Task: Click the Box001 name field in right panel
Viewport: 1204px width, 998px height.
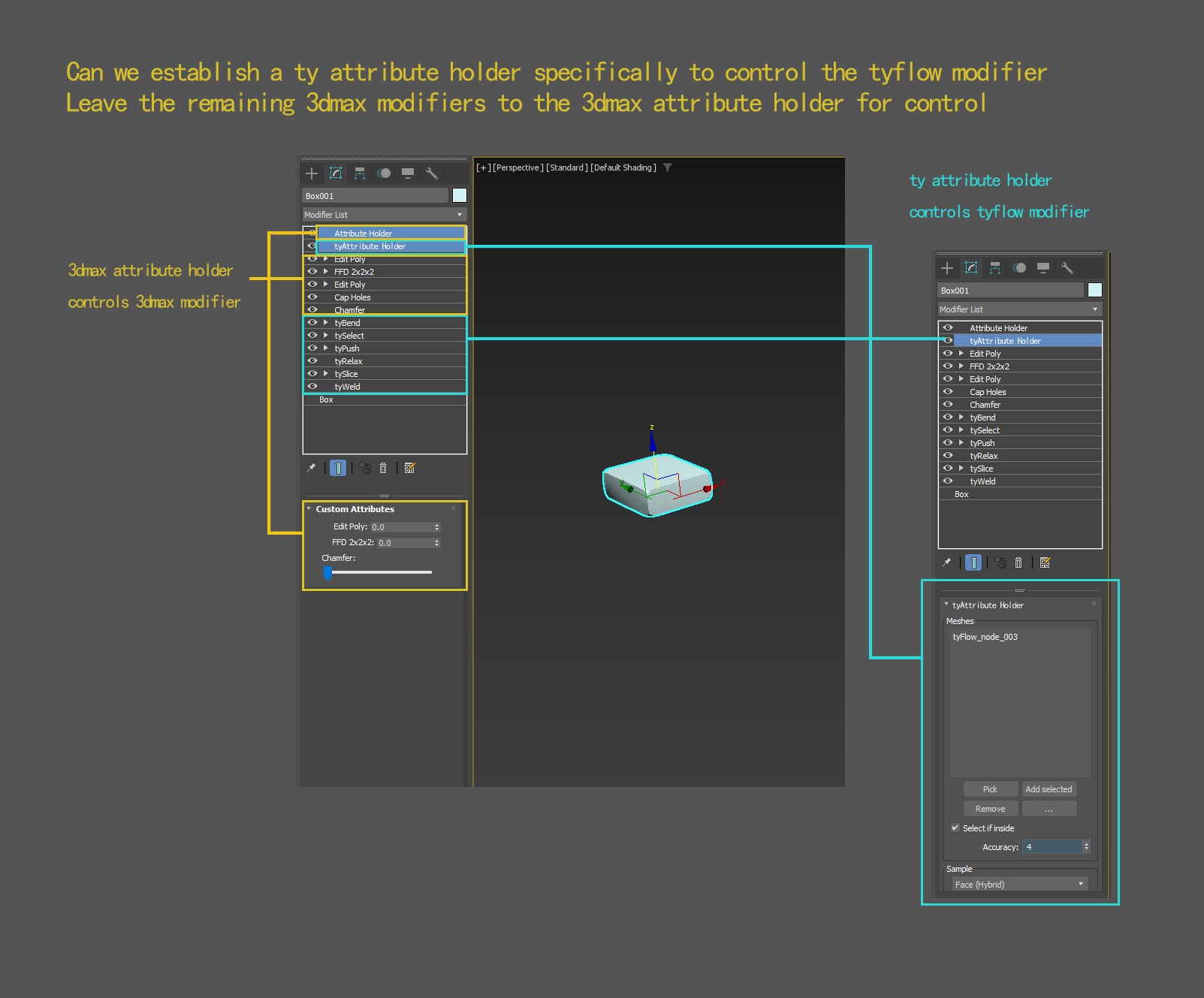Action: pos(1011,291)
